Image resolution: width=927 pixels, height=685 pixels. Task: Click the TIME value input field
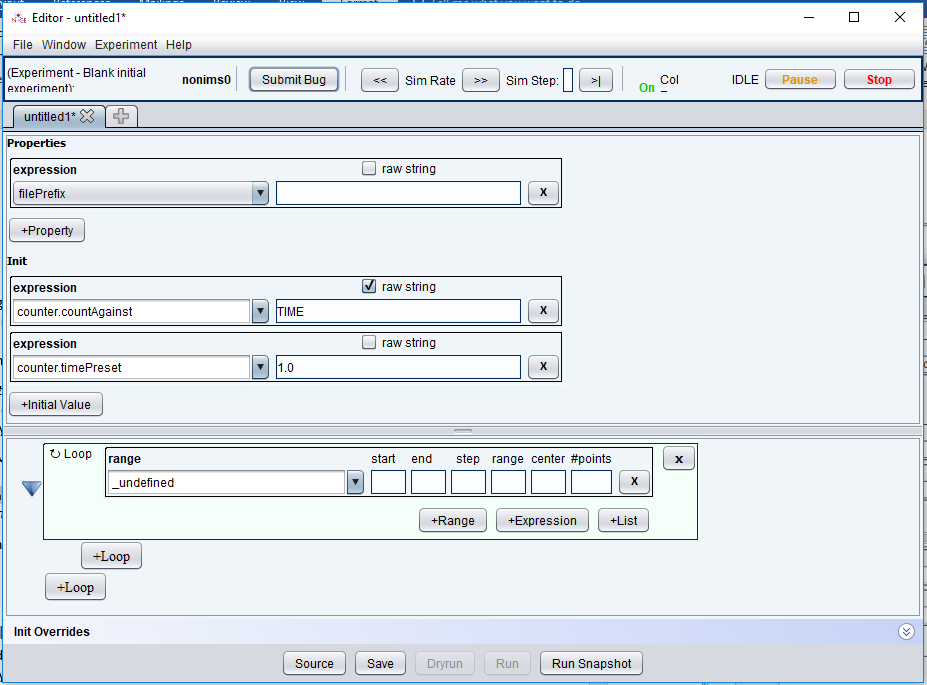(x=398, y=311)
